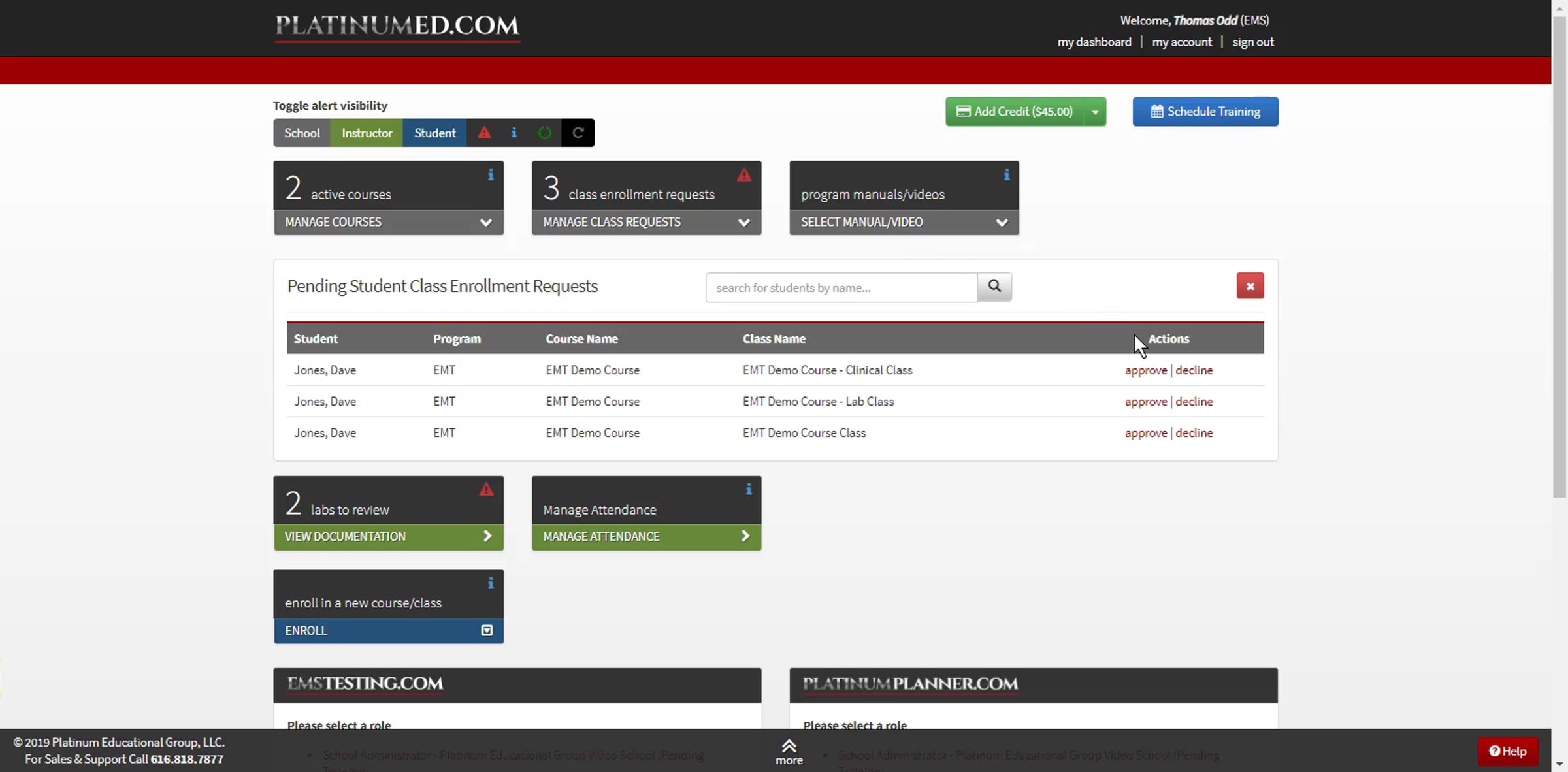
Task: Toggle School alert visibility
Action: (x=302, y=133)
